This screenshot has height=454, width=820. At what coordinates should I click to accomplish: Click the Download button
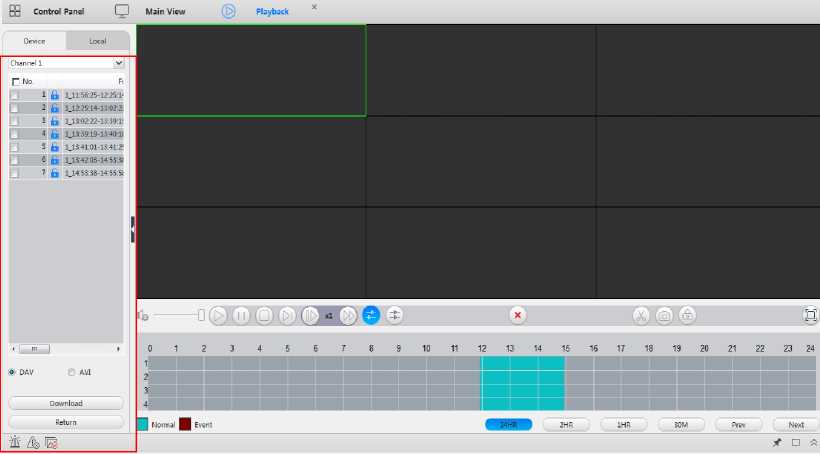[x=65, y=404]
